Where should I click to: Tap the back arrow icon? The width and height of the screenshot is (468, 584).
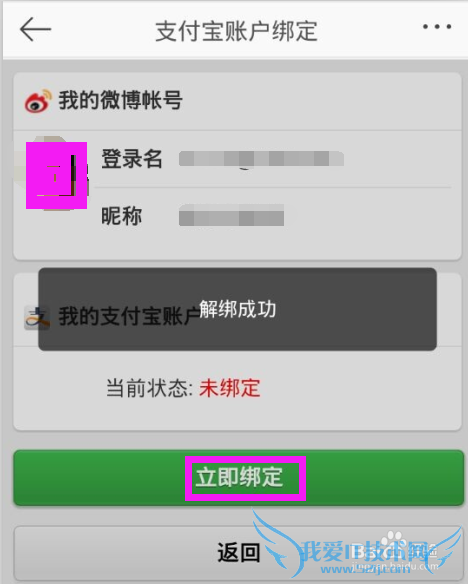(35, 29)
